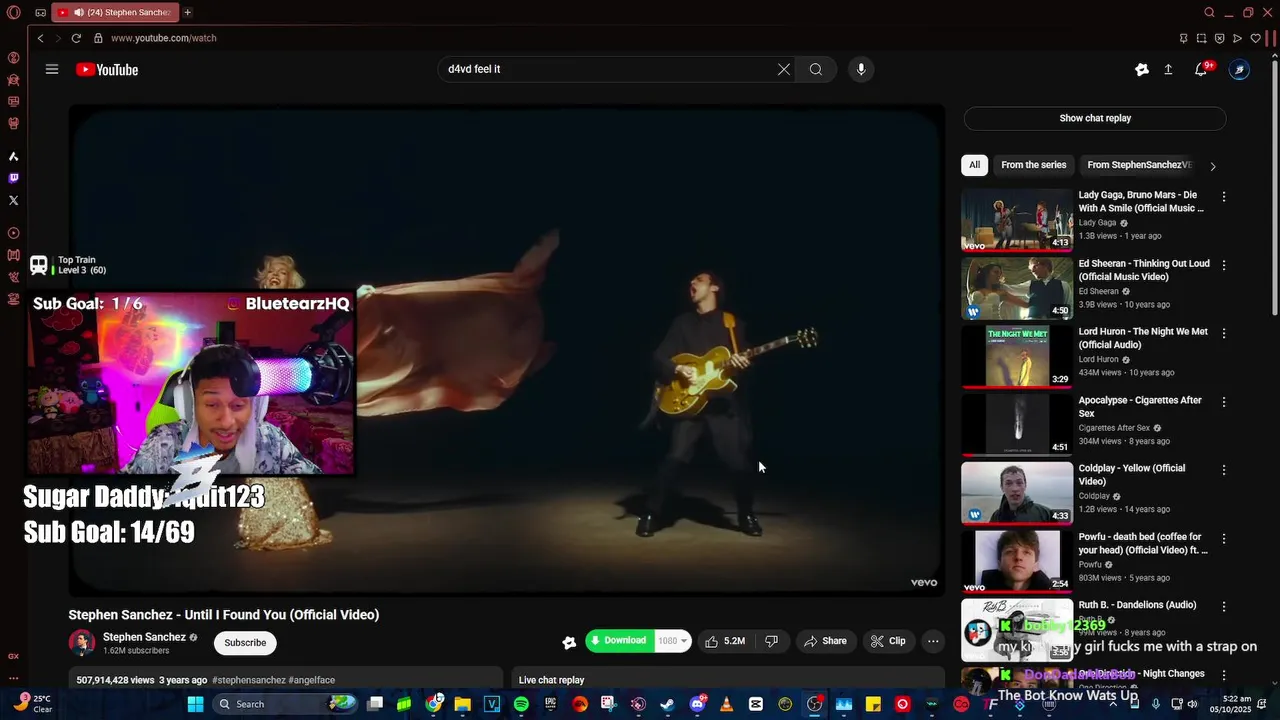Image resolution: width=1280 pixels, height=720 pixels.
Task: Click the upload arrow icon in YouTube header
Action: [1168, 69]
